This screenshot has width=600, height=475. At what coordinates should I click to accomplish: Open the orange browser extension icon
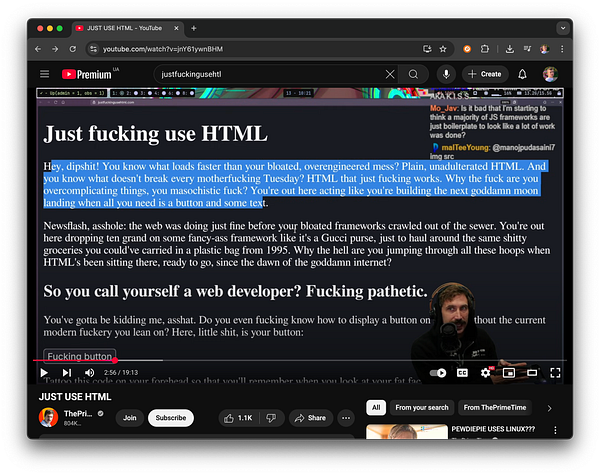coord(467,49)
